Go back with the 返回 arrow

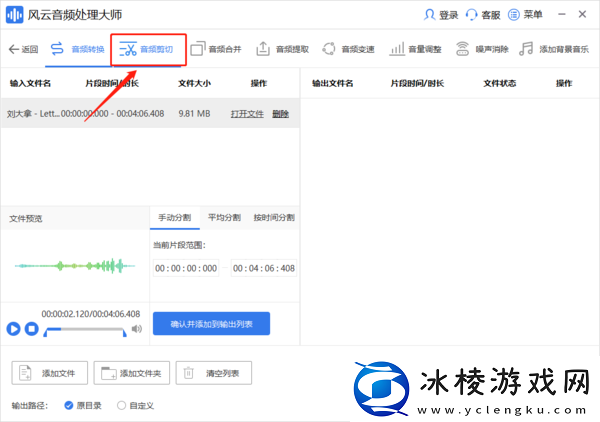23,49
